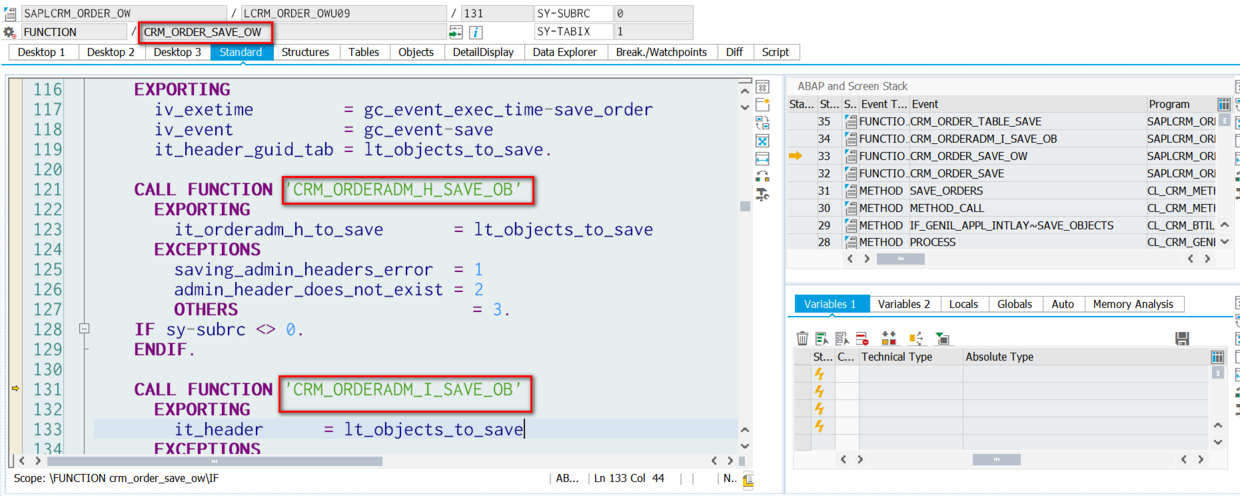This screenshot has width=1240, height=496.
Task: Click the save icon in Variables panel
Action: point(1182,339)
